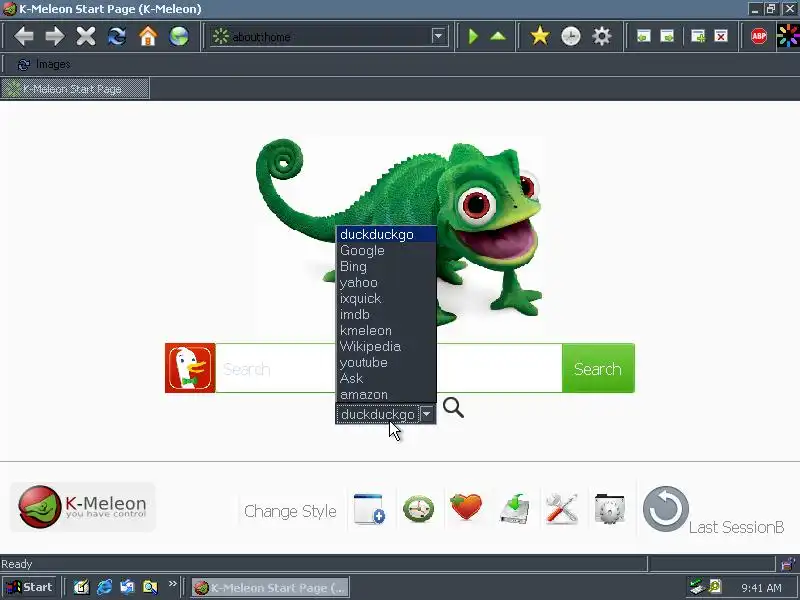Choose ixquick from the engine list
This screenshot has width=800, height=600.
[x=386, y=298]
